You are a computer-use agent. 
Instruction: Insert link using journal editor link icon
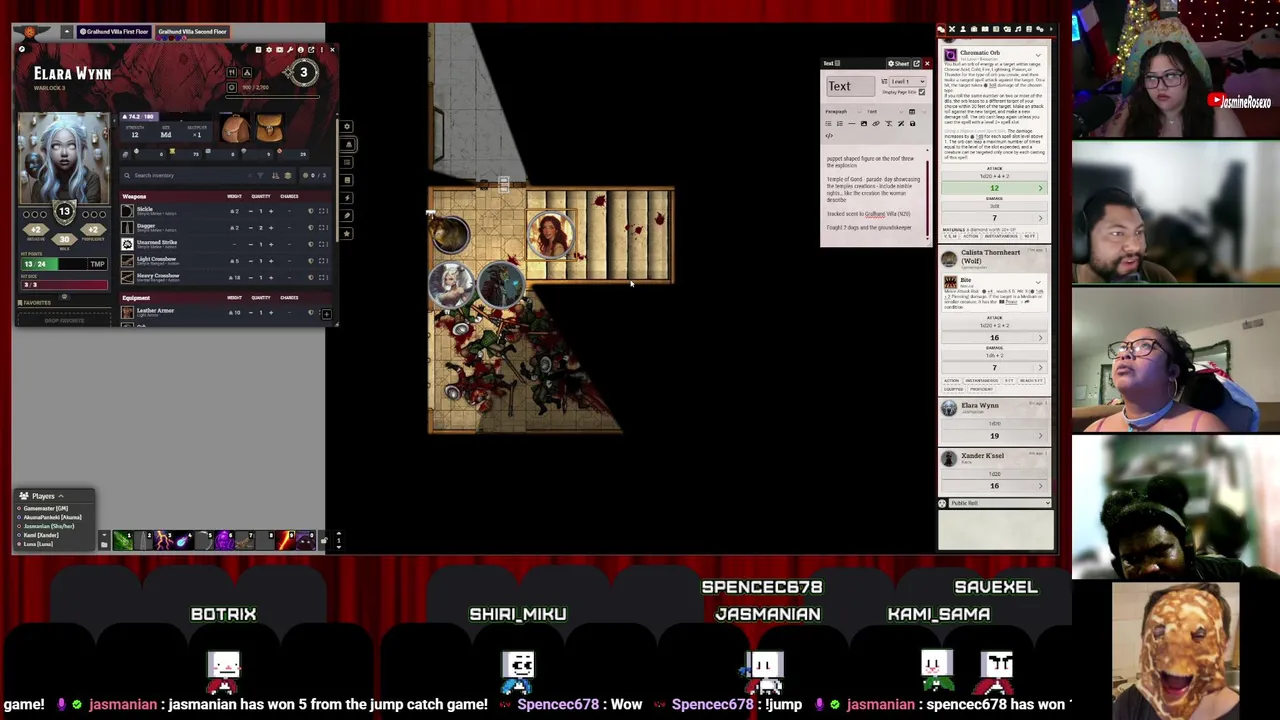(876, 123)
